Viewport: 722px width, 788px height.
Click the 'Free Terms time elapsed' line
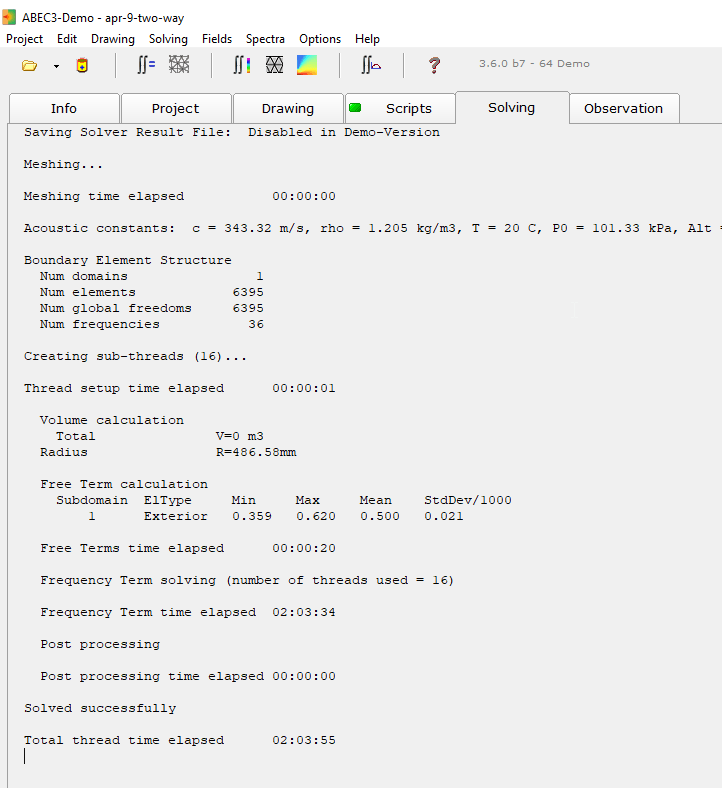pos(188,548)
